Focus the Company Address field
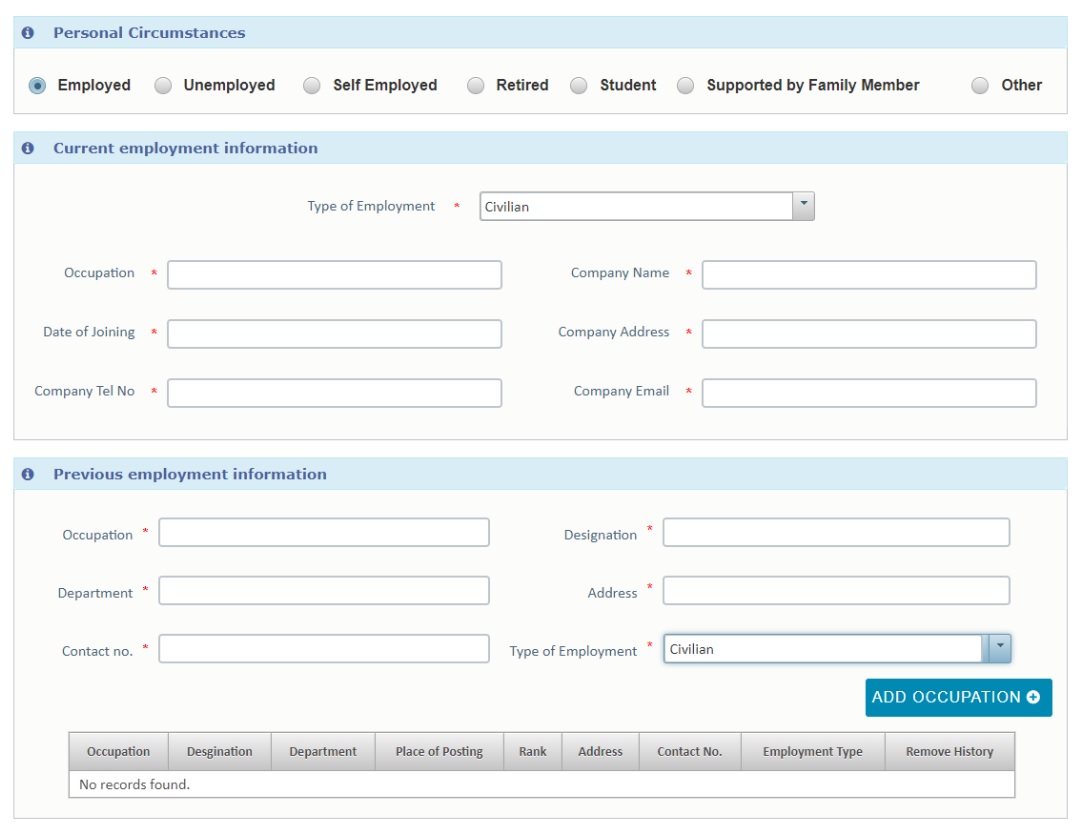 click(x=869, y=334)
